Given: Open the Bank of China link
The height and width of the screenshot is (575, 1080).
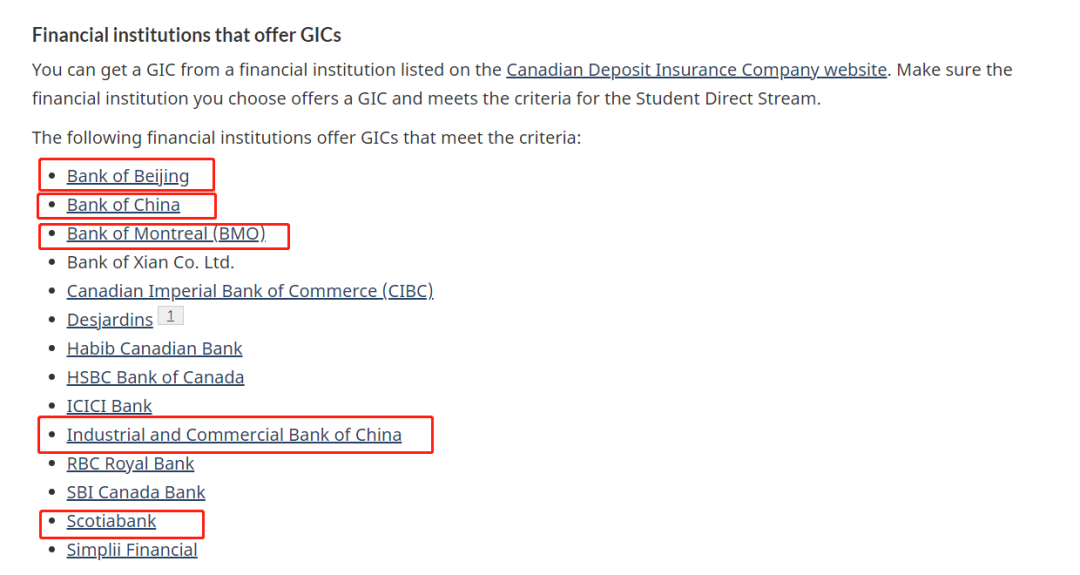Looking at the screenshot, I should [x=123, y=205].
